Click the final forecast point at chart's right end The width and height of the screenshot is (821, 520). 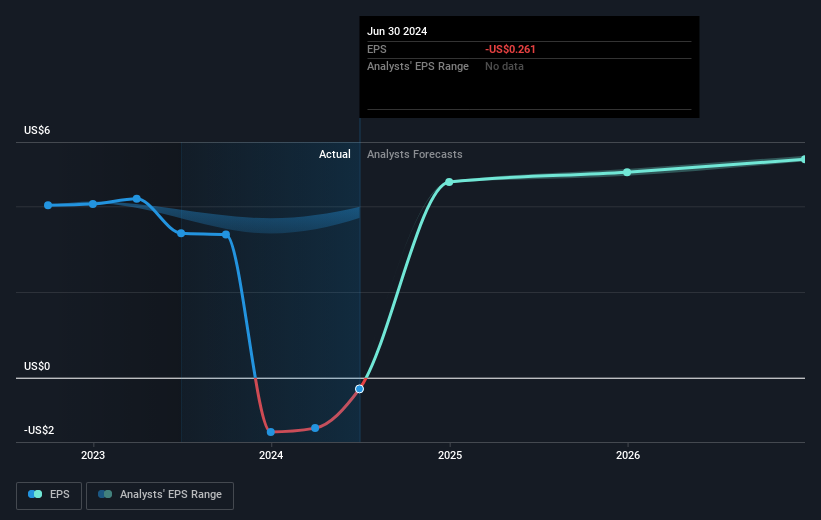pyautogui.click(x=803, y=159)
